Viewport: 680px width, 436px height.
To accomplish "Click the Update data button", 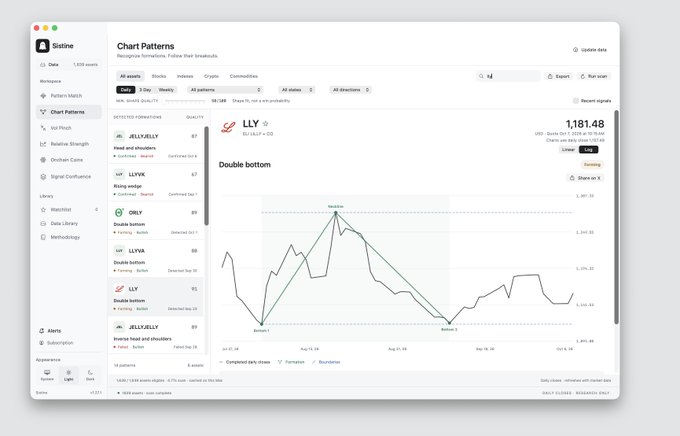I will (590, 50).
